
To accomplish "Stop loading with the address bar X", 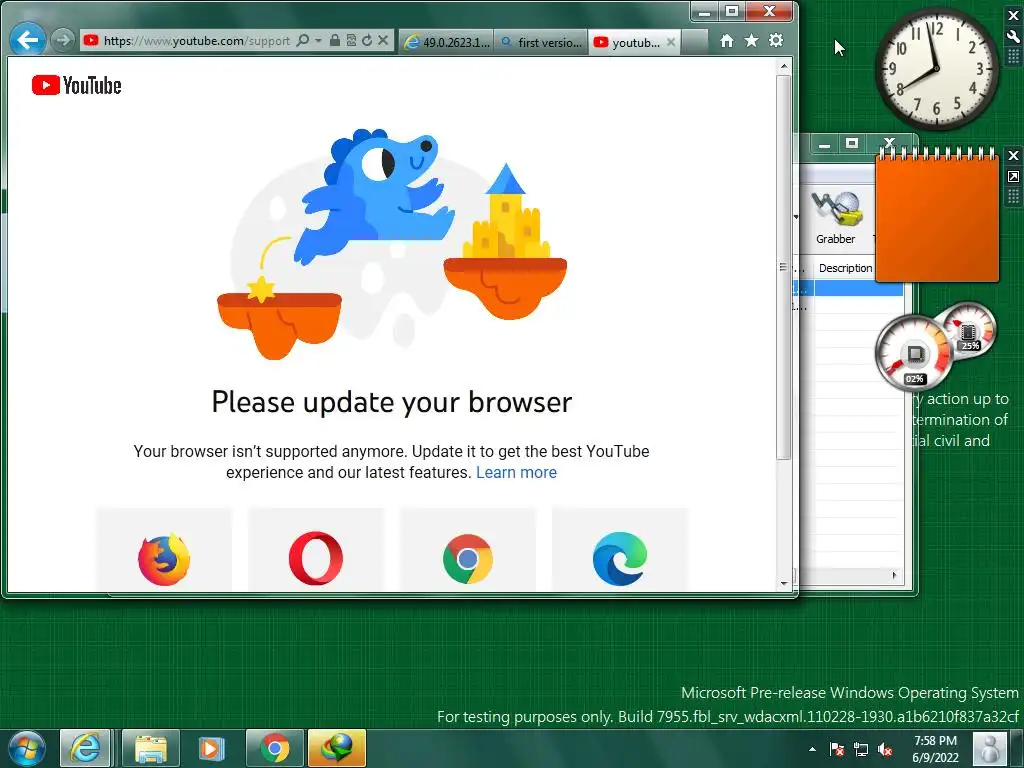I will (383, 40).
